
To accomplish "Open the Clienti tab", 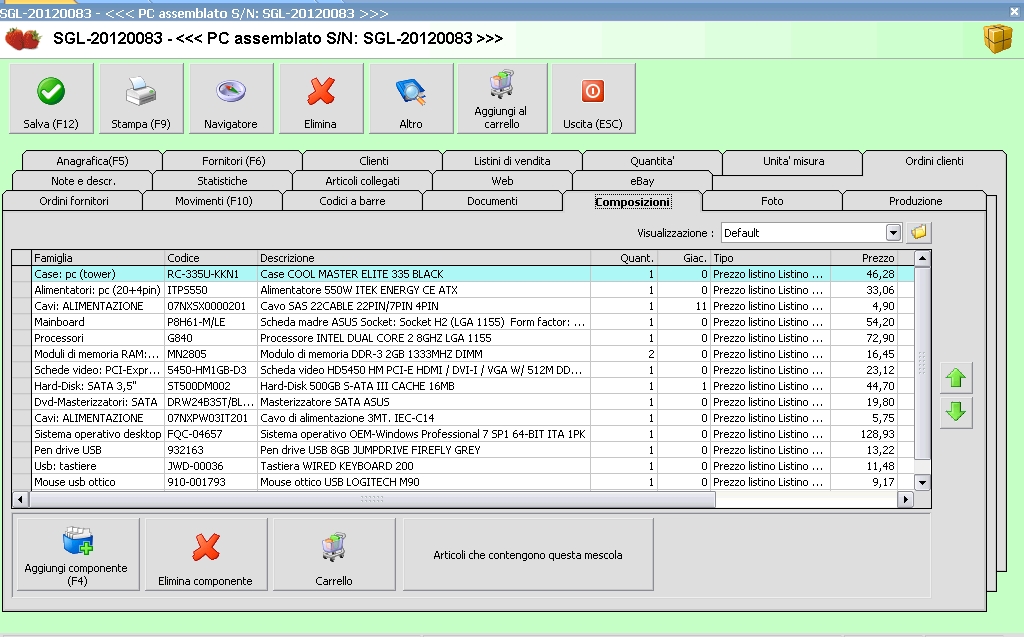I will [374, 161].
